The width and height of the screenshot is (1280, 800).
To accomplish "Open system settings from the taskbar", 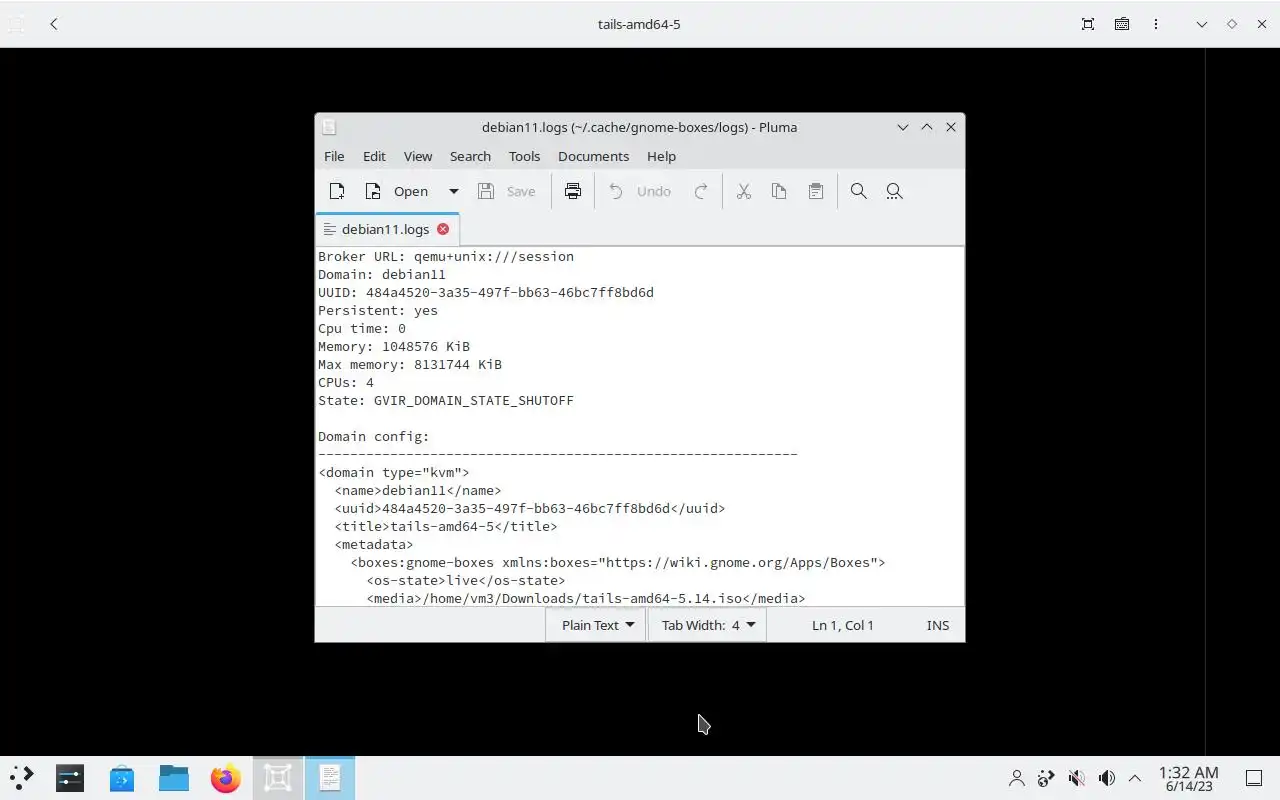I will (x=70, y=778).
